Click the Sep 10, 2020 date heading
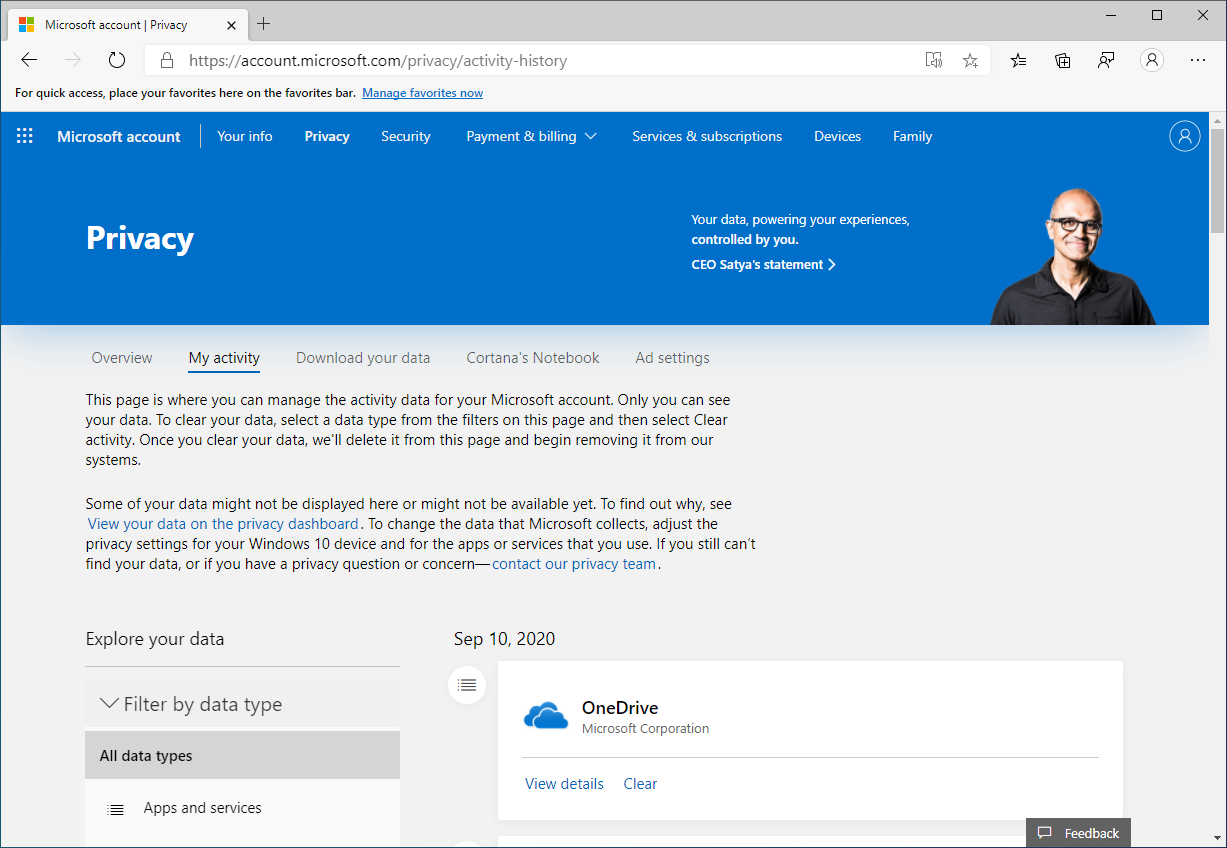This screenshot has height=848, width=1227. coord(504,639)
